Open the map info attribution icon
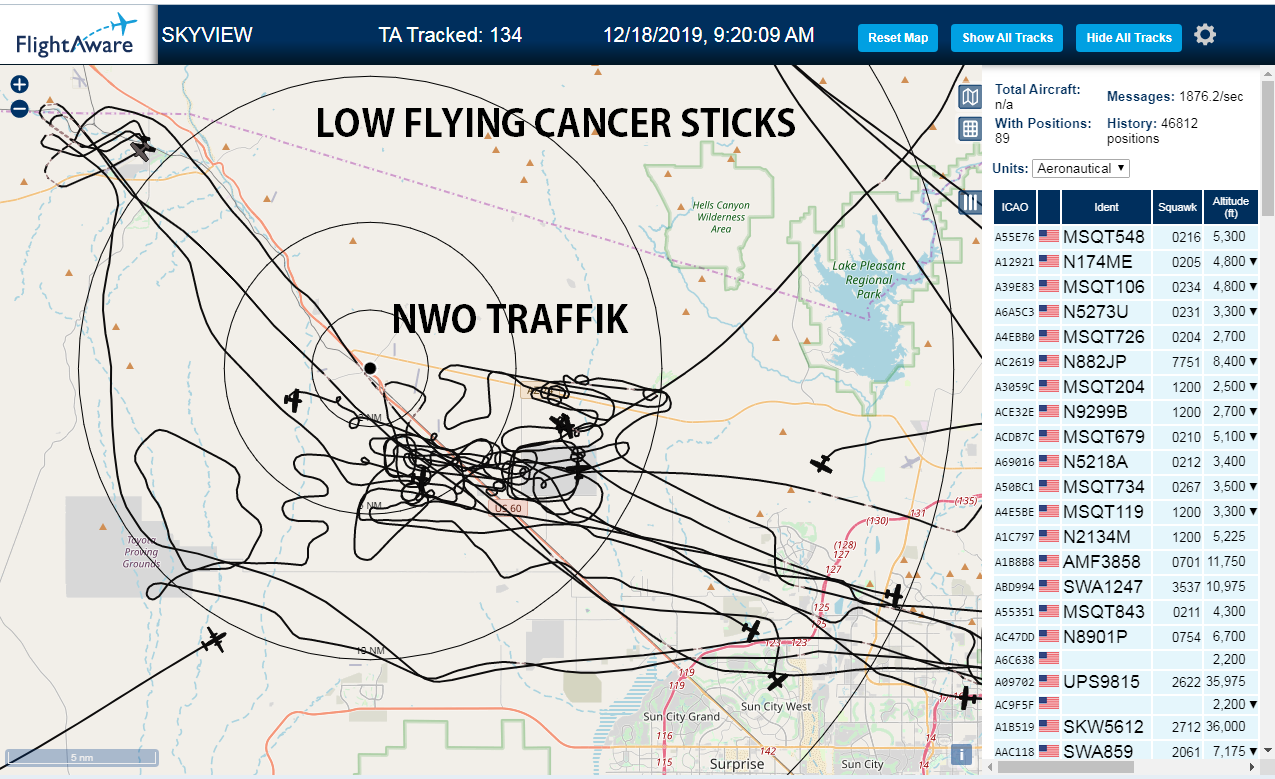Viewport: 1275px width, 779px height. [961, 754]
